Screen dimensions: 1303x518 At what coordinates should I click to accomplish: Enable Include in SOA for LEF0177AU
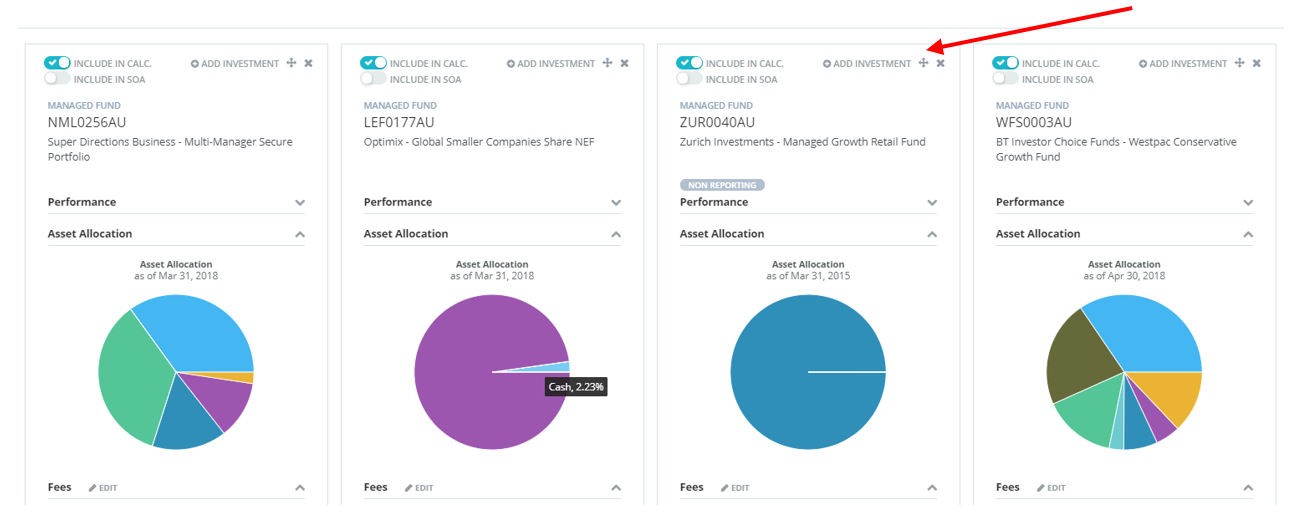coord(373,78)
